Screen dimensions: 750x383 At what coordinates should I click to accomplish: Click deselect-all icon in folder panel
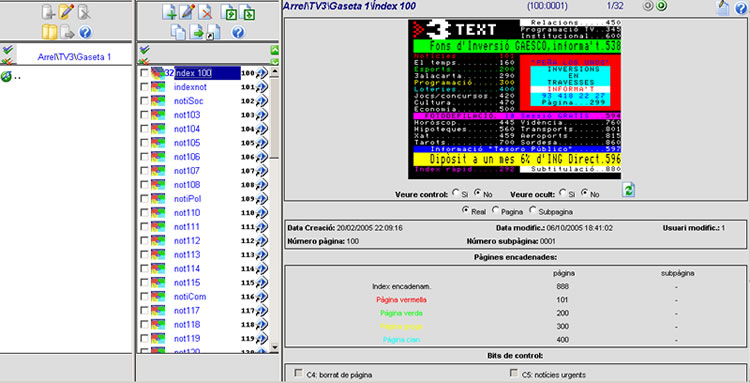tap(7, 61)
